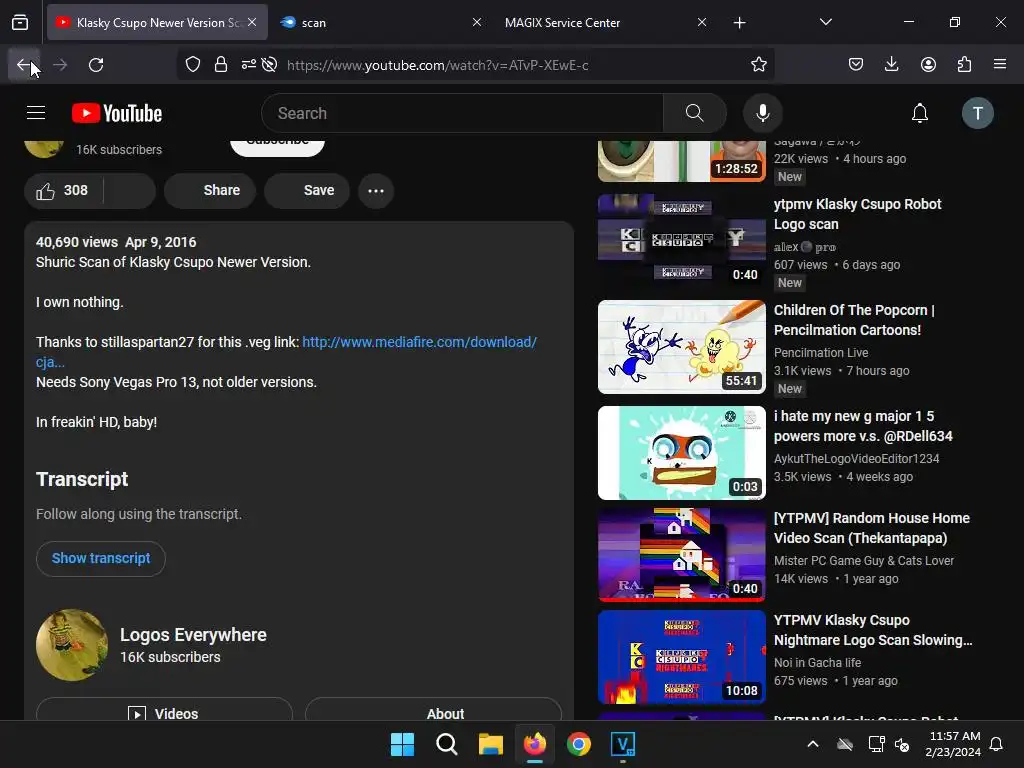Open the YouTube guide hamburger menu

[x=36, y=113]
